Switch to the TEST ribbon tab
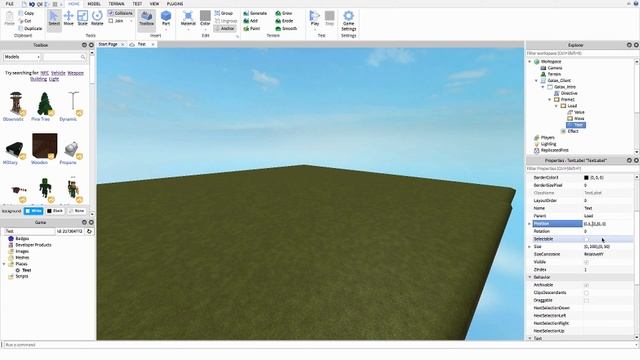The width and height of the screenshot is (640, 360). 137,4
